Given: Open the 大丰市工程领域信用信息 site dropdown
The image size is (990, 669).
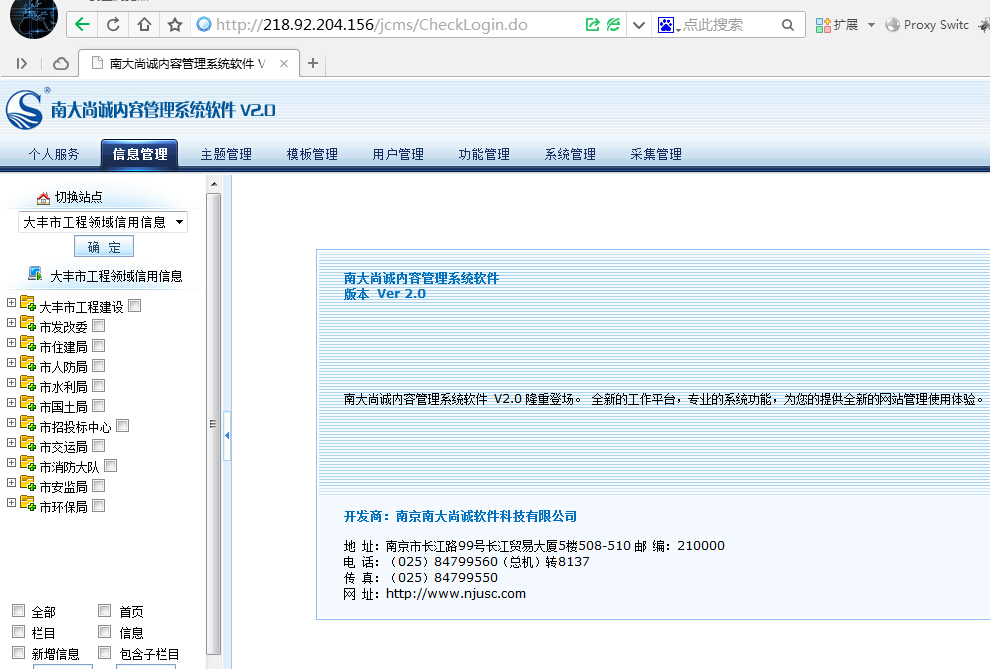Looking at the screenshot, I should (103, 222).
